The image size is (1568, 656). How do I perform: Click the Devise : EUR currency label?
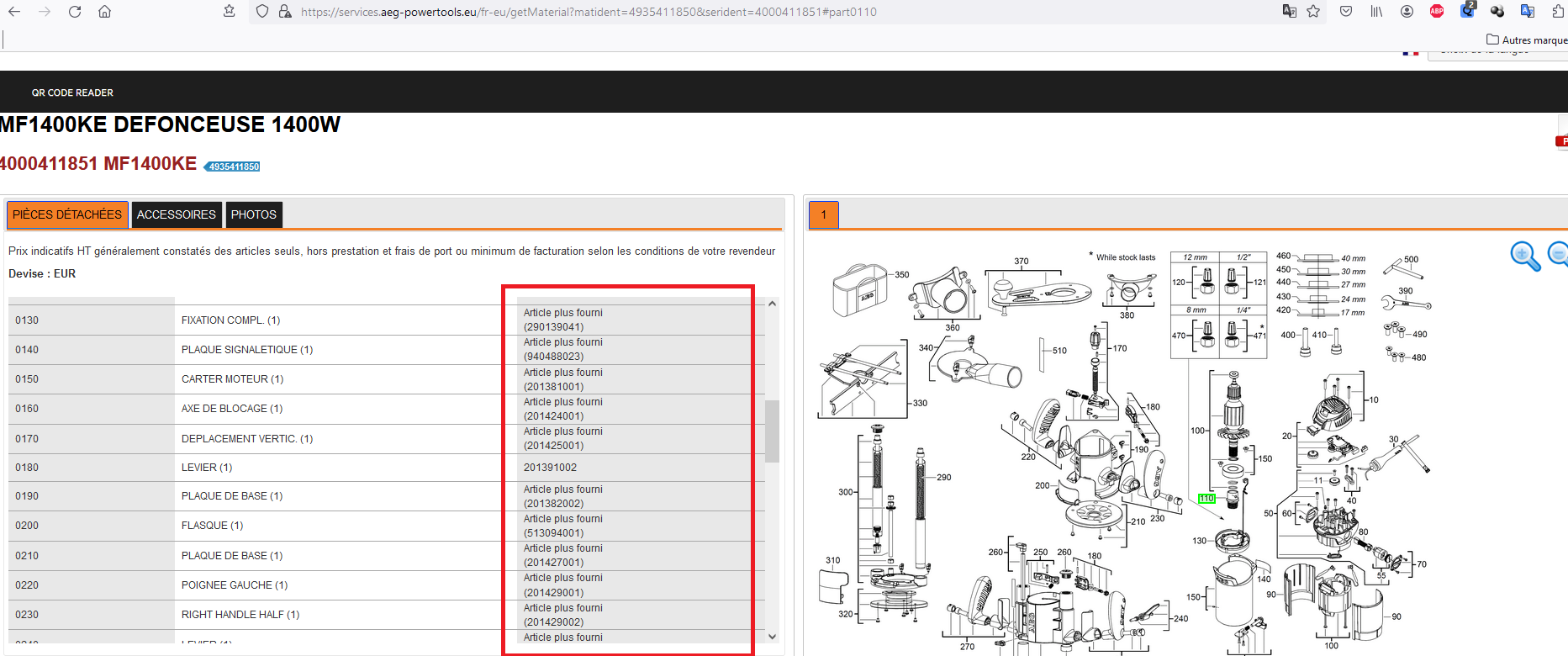point(42,274)
